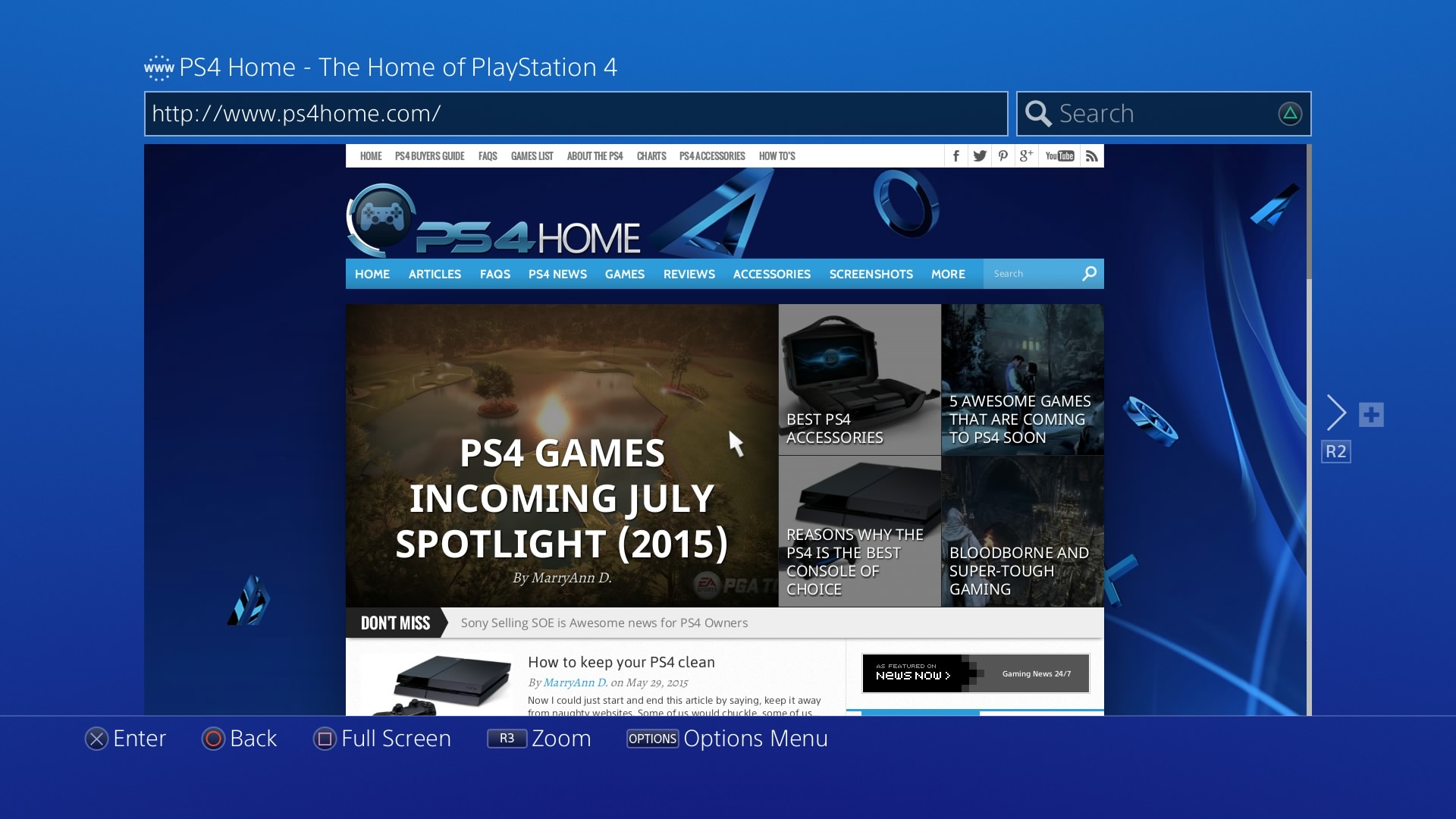Open Sony Selling SOE Don't Miss article

click(x=604, y=622)
